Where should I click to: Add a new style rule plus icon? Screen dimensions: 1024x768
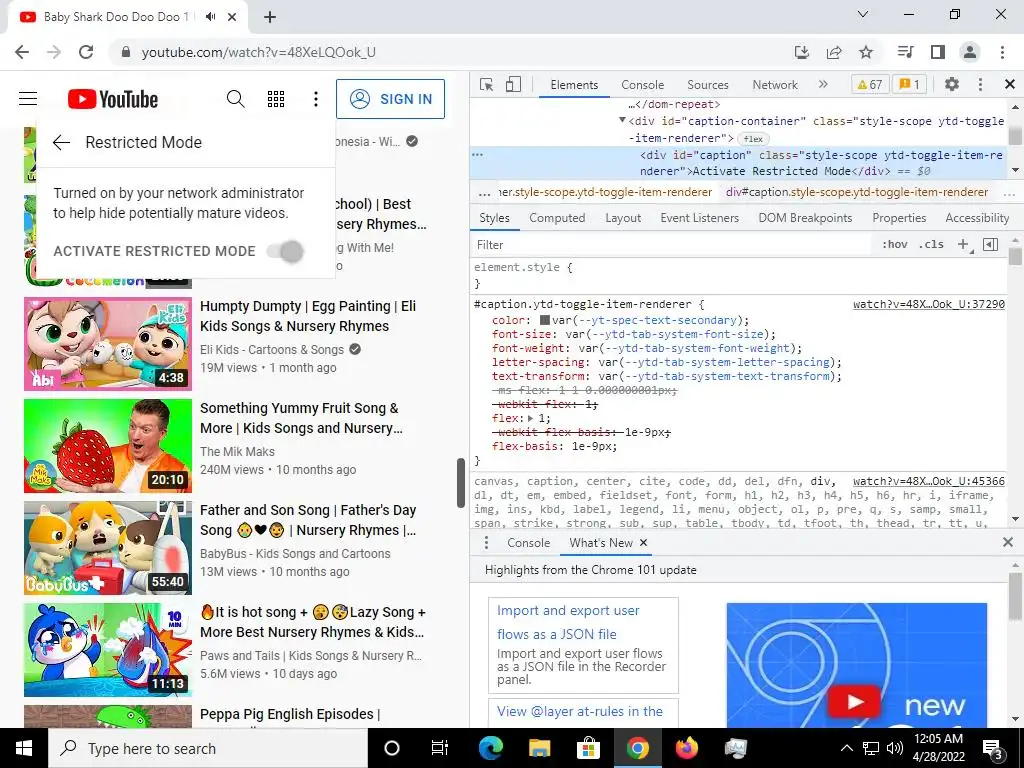pyautogui.click(x=963, y=244)
